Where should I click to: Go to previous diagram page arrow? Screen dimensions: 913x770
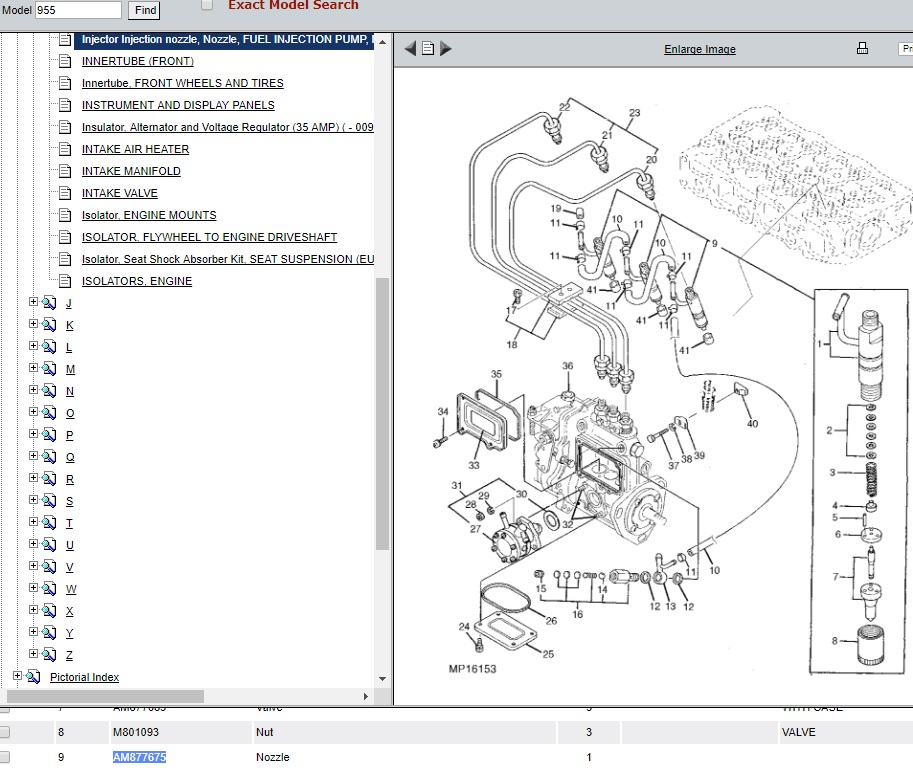click(410, 48)
